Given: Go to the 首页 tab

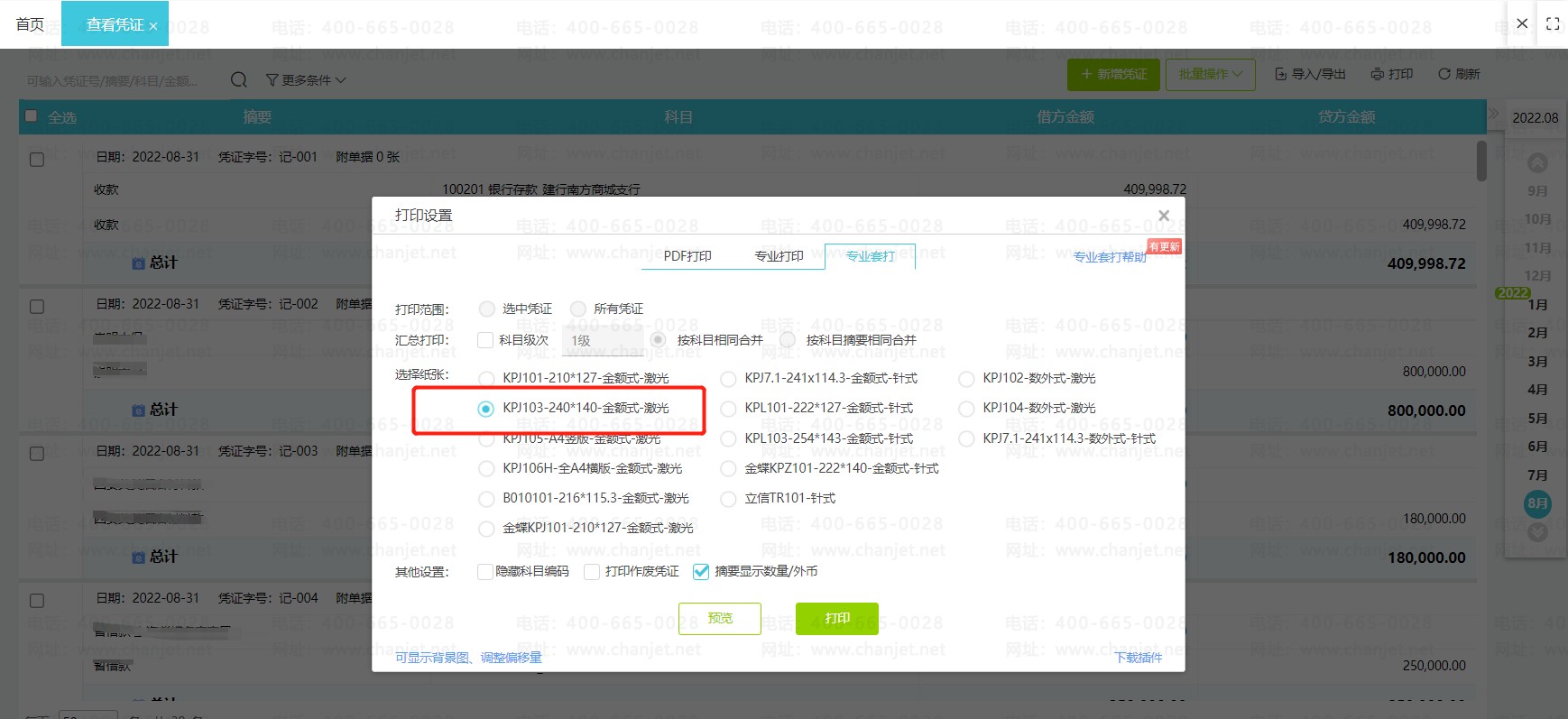Looking at the screenshot, I should [x=30, y=24].
